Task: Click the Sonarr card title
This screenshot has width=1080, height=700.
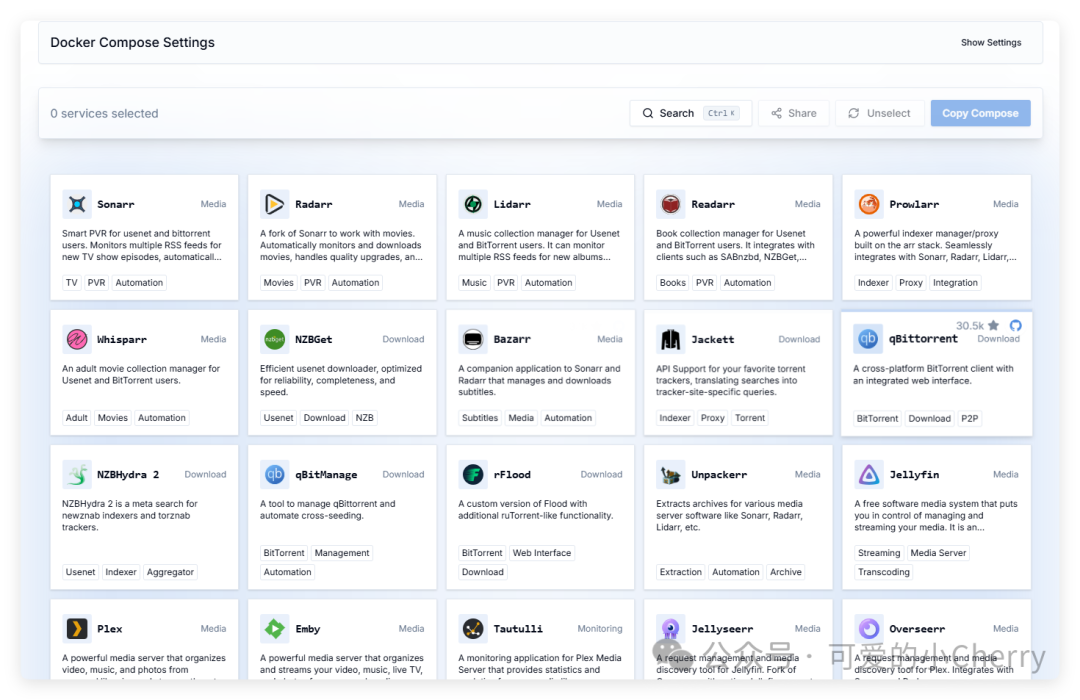Action: click(116, 205)
